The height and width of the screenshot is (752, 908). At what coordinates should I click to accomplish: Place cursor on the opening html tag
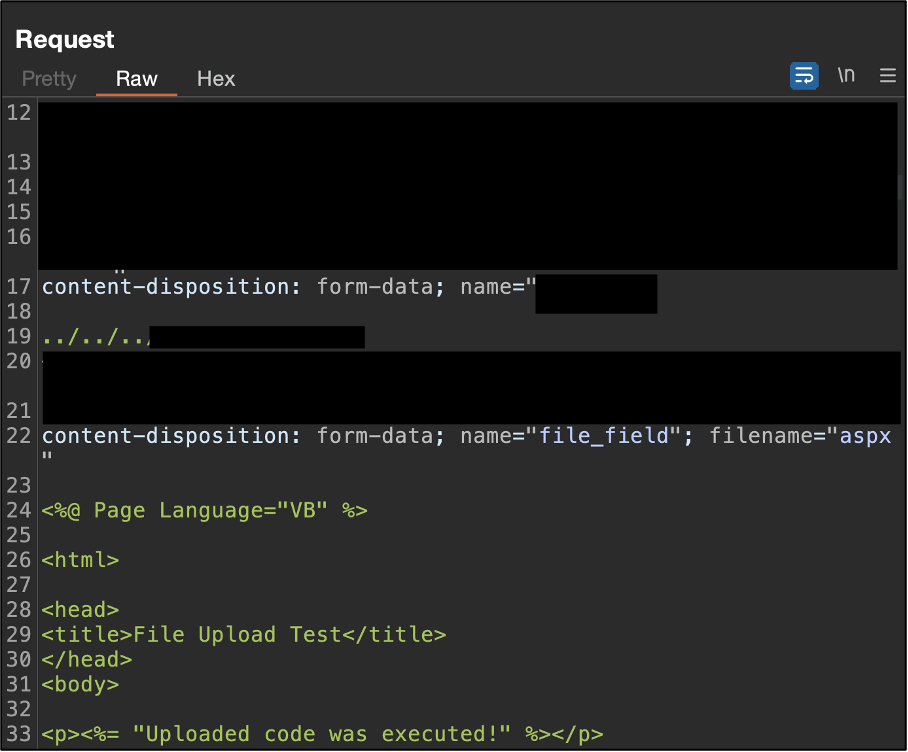80,560
